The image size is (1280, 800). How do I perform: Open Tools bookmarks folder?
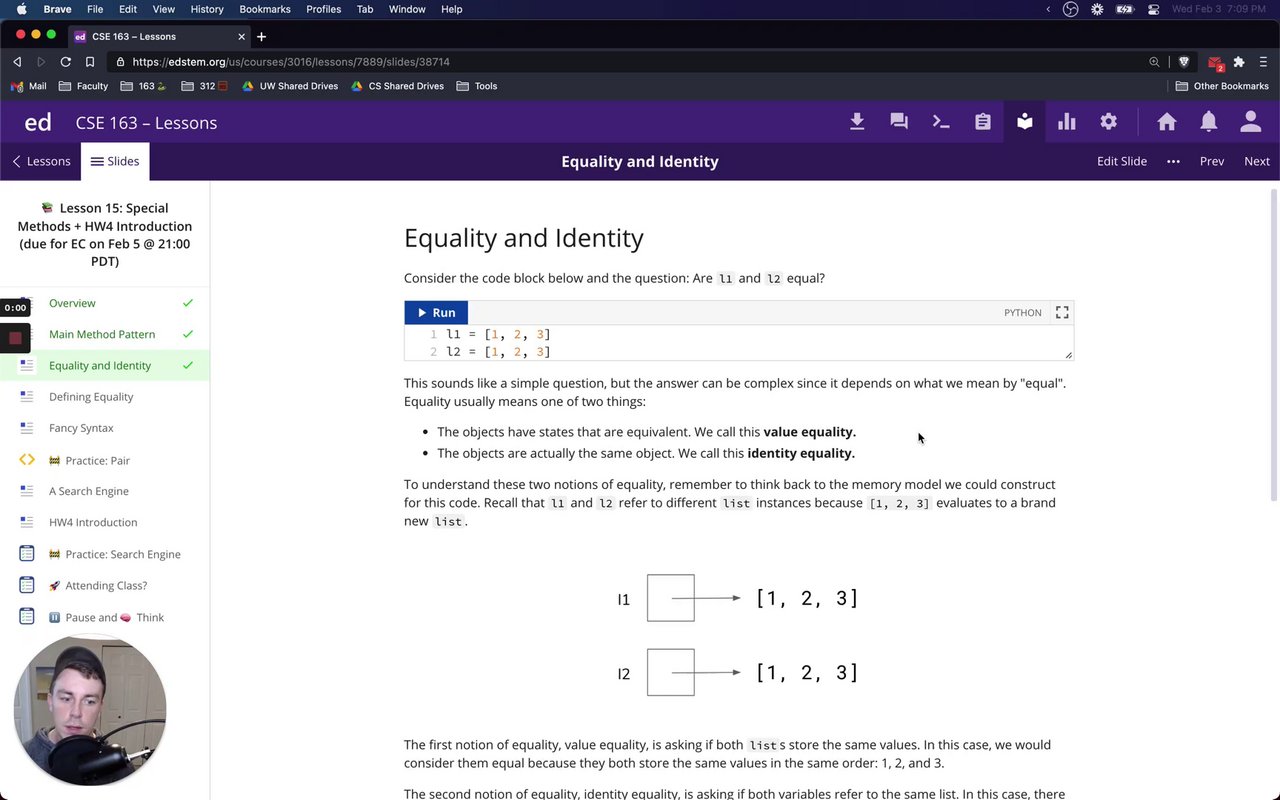[477, 86]
